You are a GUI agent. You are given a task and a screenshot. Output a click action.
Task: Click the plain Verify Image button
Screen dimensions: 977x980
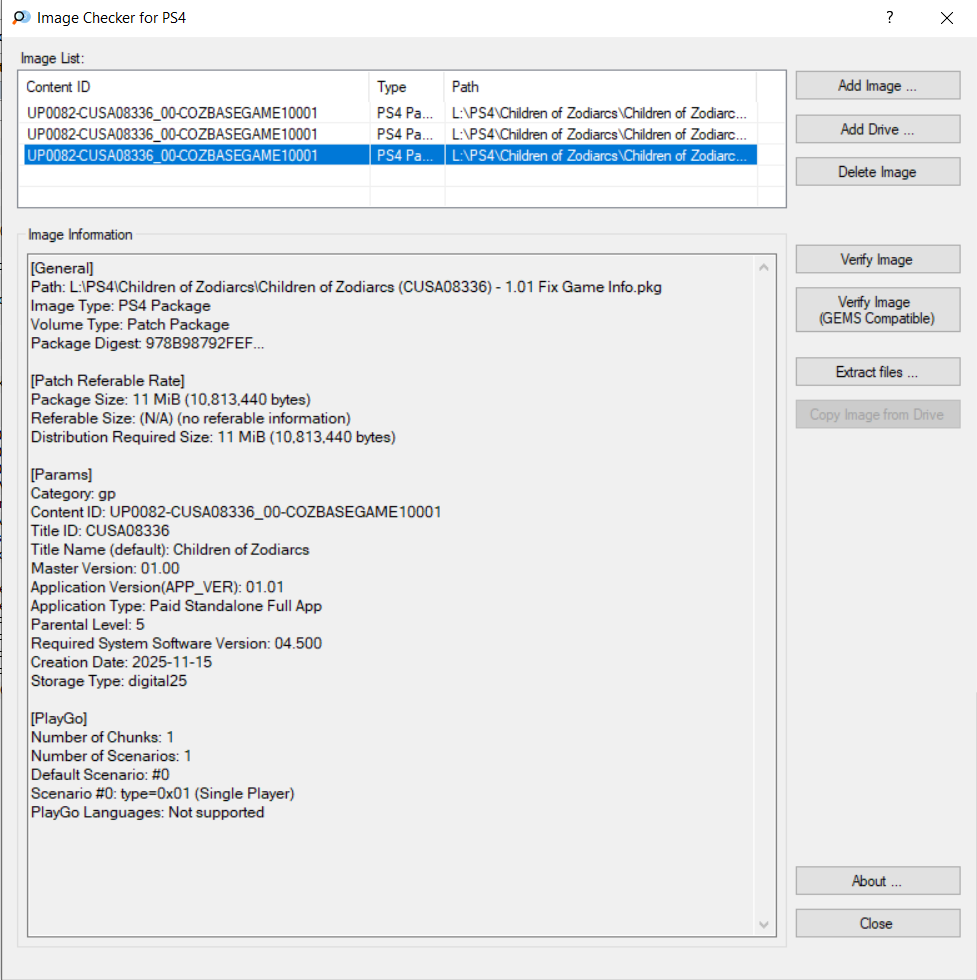click(877, 260)
